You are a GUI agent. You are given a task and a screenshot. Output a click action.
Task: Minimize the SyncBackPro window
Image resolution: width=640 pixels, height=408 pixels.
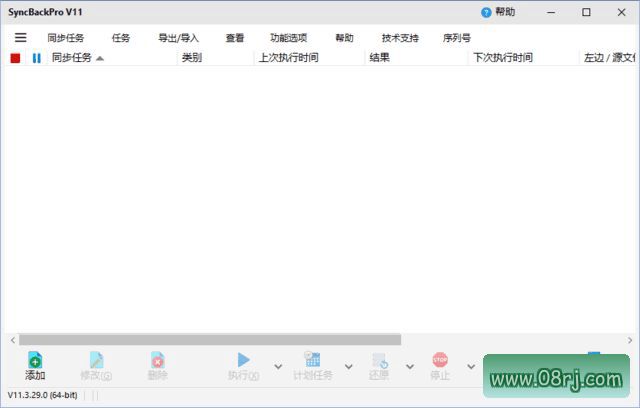[x=551, y=13]
